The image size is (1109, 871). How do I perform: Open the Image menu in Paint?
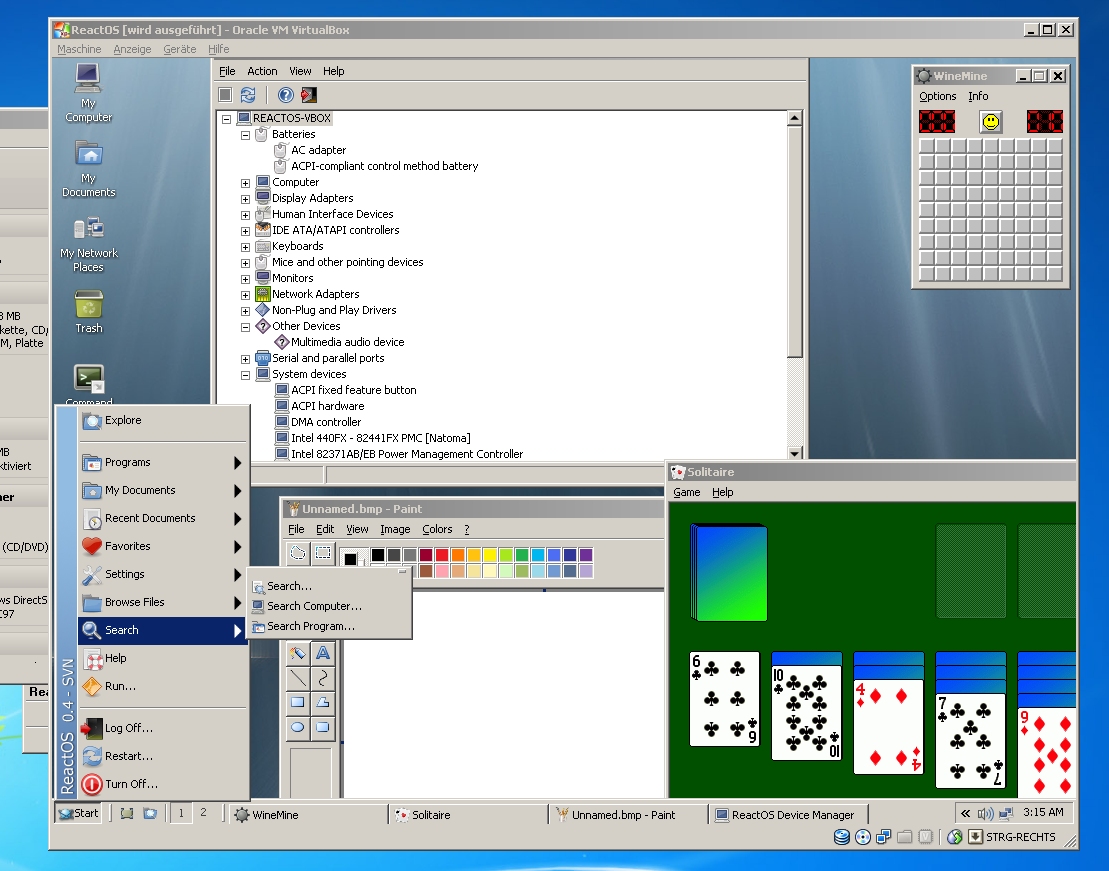tap(395, 529)
